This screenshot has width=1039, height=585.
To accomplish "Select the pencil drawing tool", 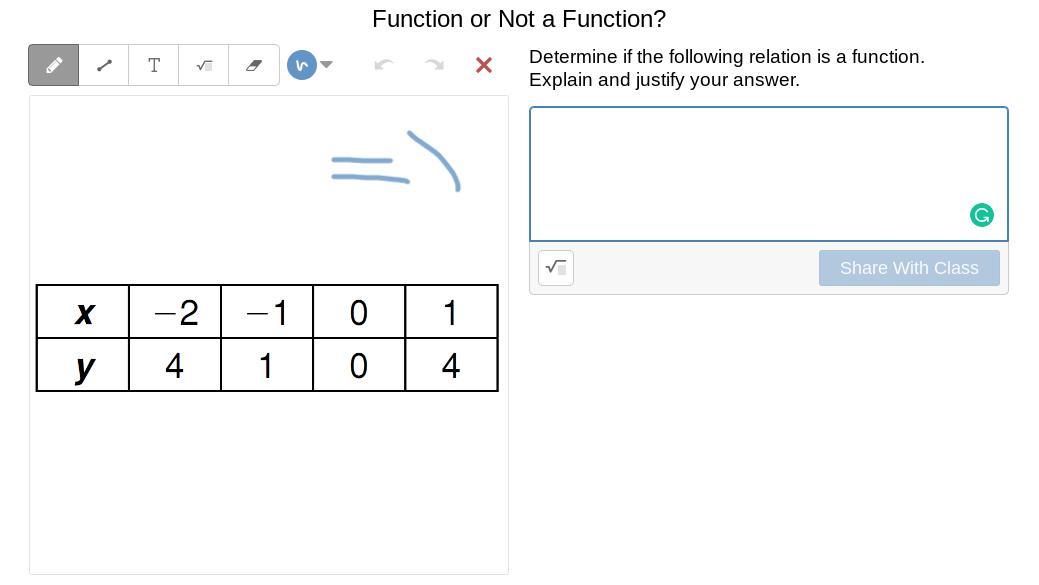I will coord(54,65).
